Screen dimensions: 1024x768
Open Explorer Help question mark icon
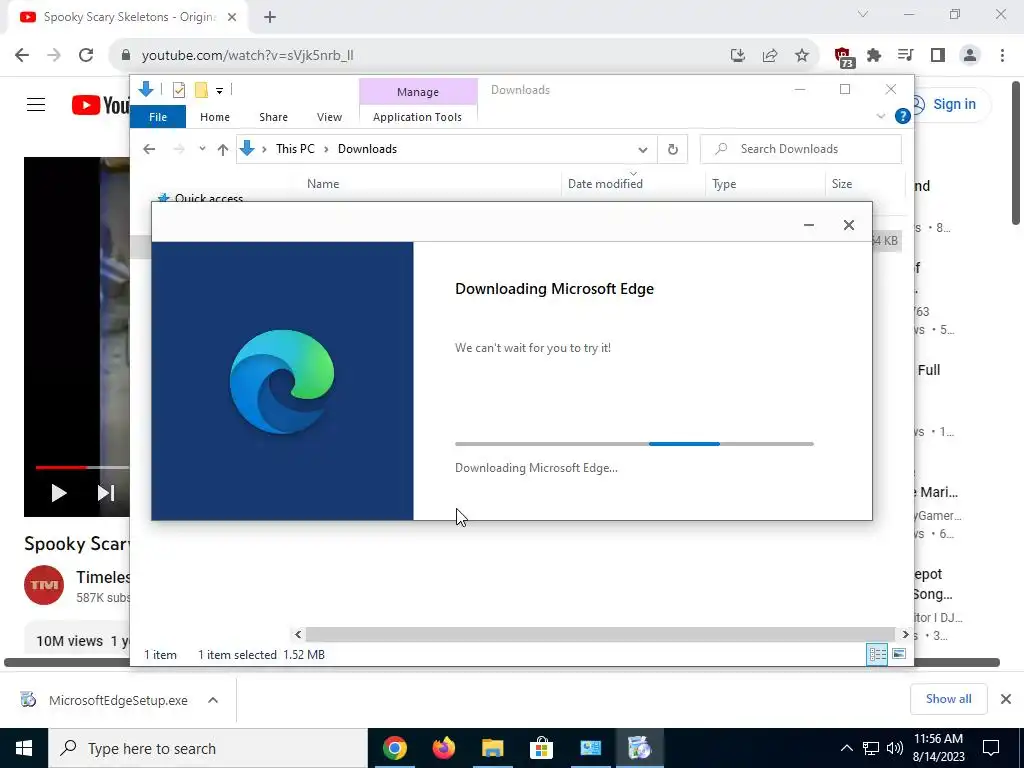(903, 116)
